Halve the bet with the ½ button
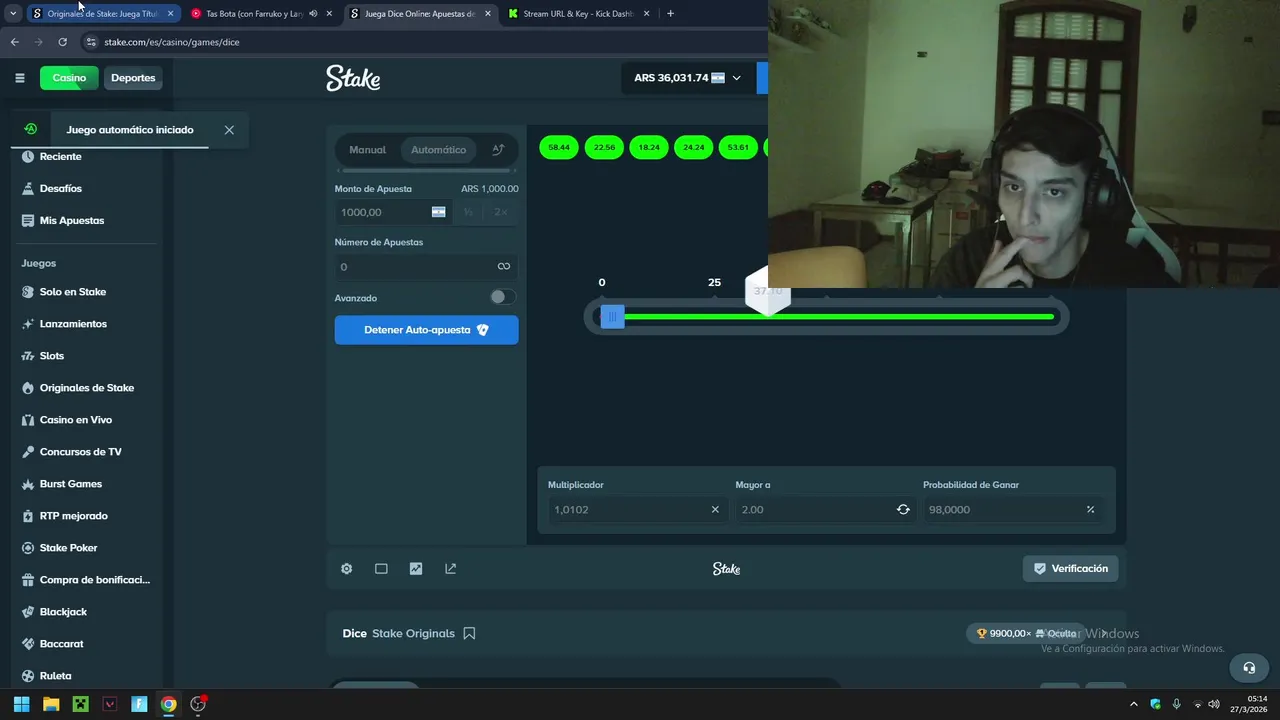This screenshot has height=720, width=1280. [x=468, y=212]
